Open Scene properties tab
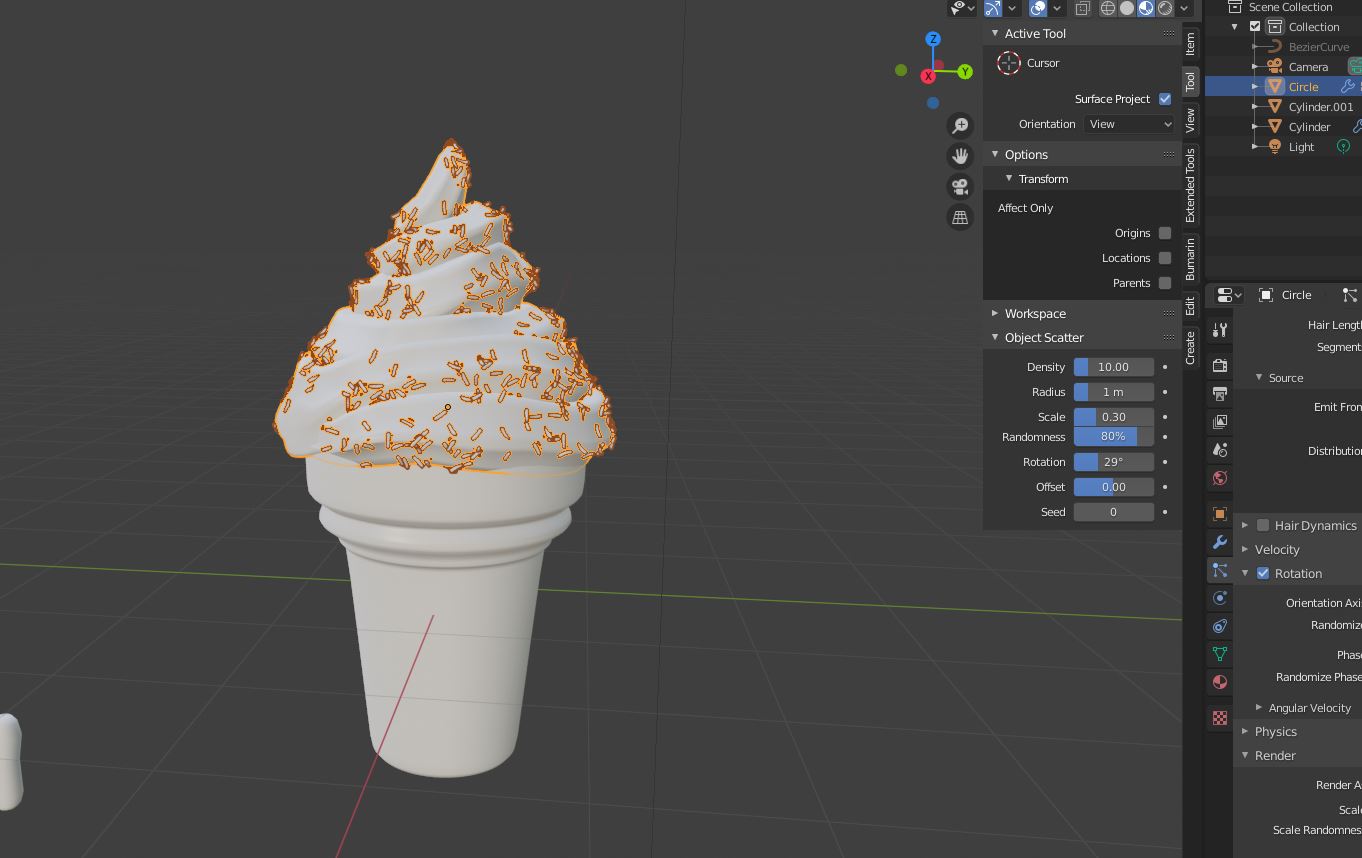This screenshot has width=1362, height=858. click(x=1220, y=450)
